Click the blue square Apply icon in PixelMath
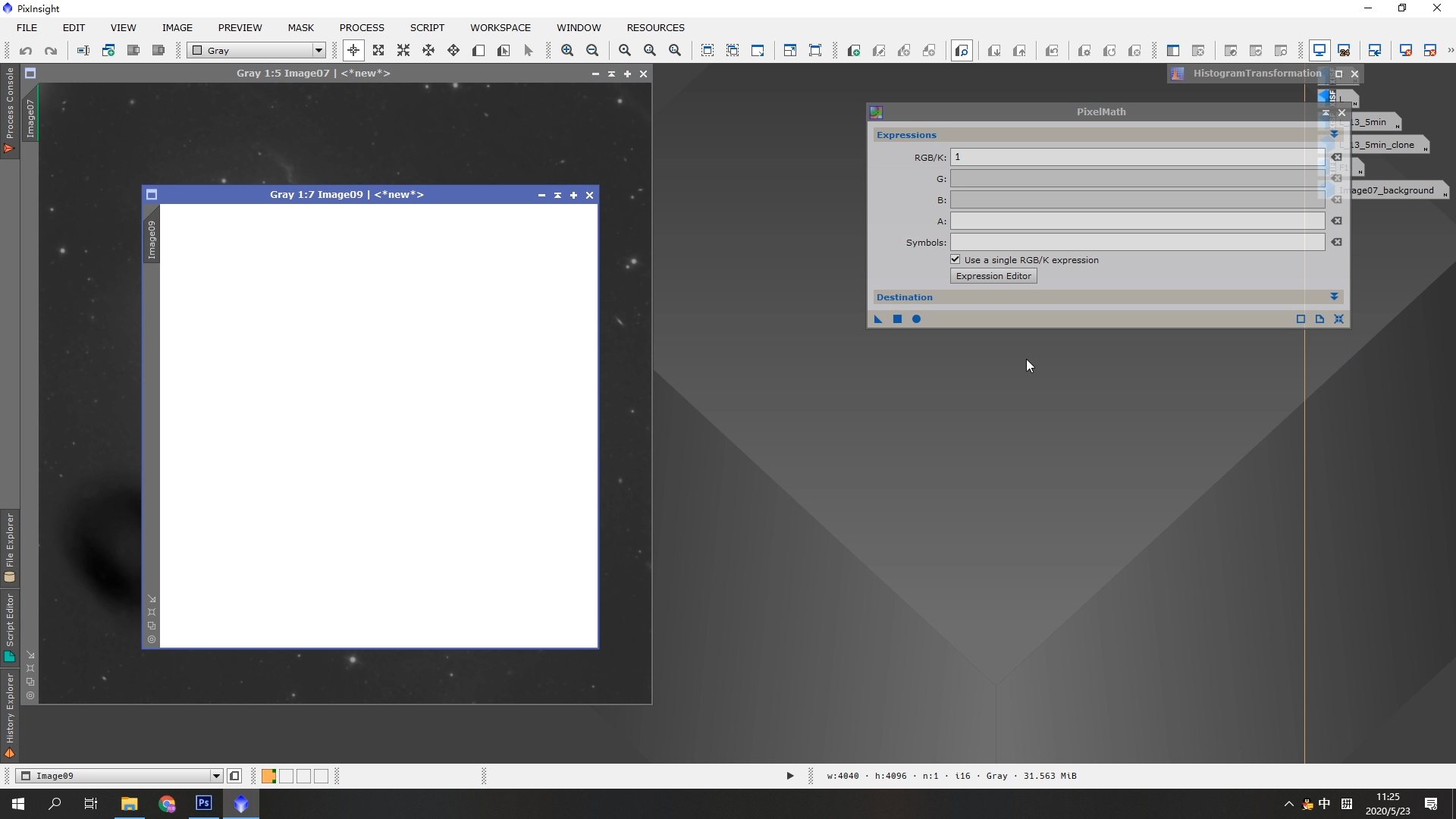The image size is (1456, 819). tap(897, 319)
